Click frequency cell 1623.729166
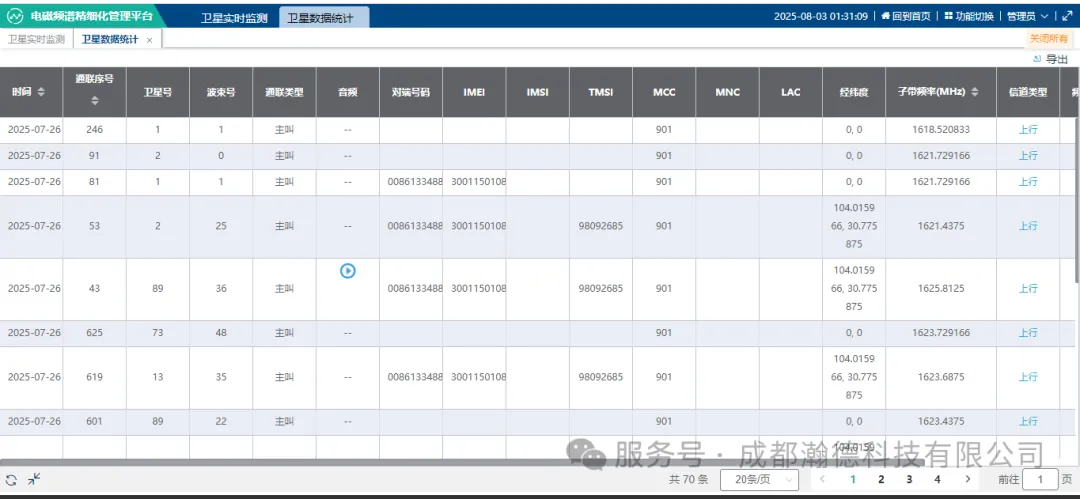The image size is (1080, 499). coord(940,333)
